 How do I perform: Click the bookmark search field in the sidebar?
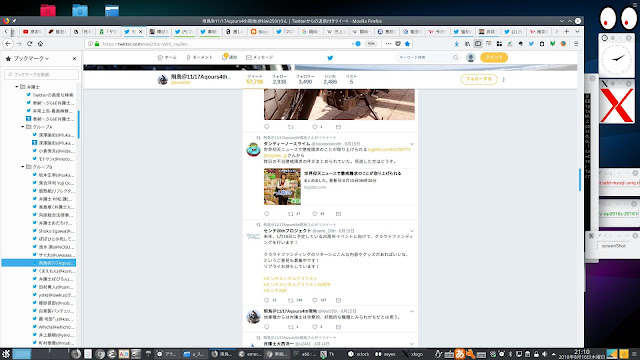click(41, 74)
